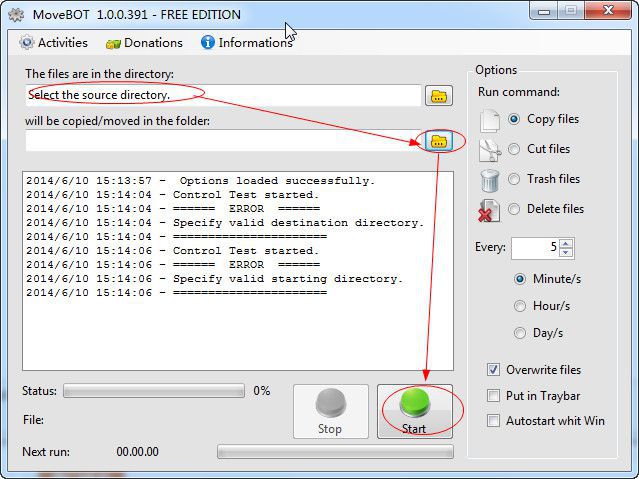The height and width of the screenshot is (479, 639).
Task: Click the Donations money icon
Action: pyautogui.click(x=113, y=44)
